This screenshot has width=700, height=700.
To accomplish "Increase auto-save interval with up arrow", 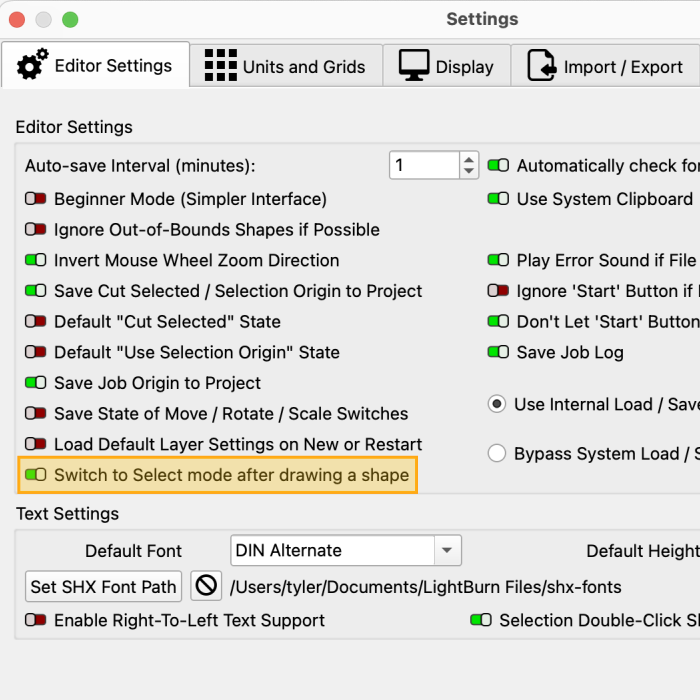I will click(469, 160).
